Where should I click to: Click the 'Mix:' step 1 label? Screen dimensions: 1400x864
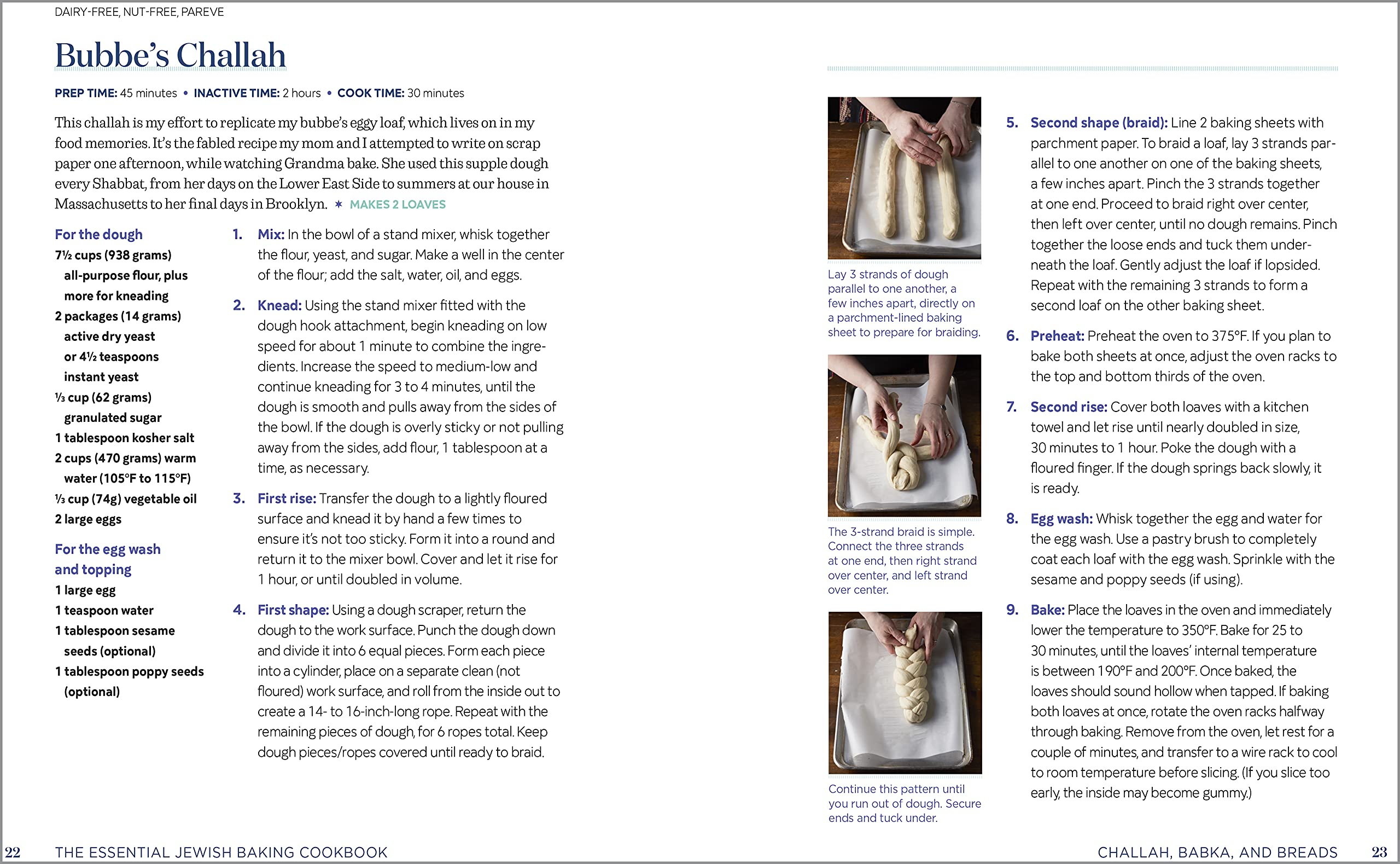271,234
